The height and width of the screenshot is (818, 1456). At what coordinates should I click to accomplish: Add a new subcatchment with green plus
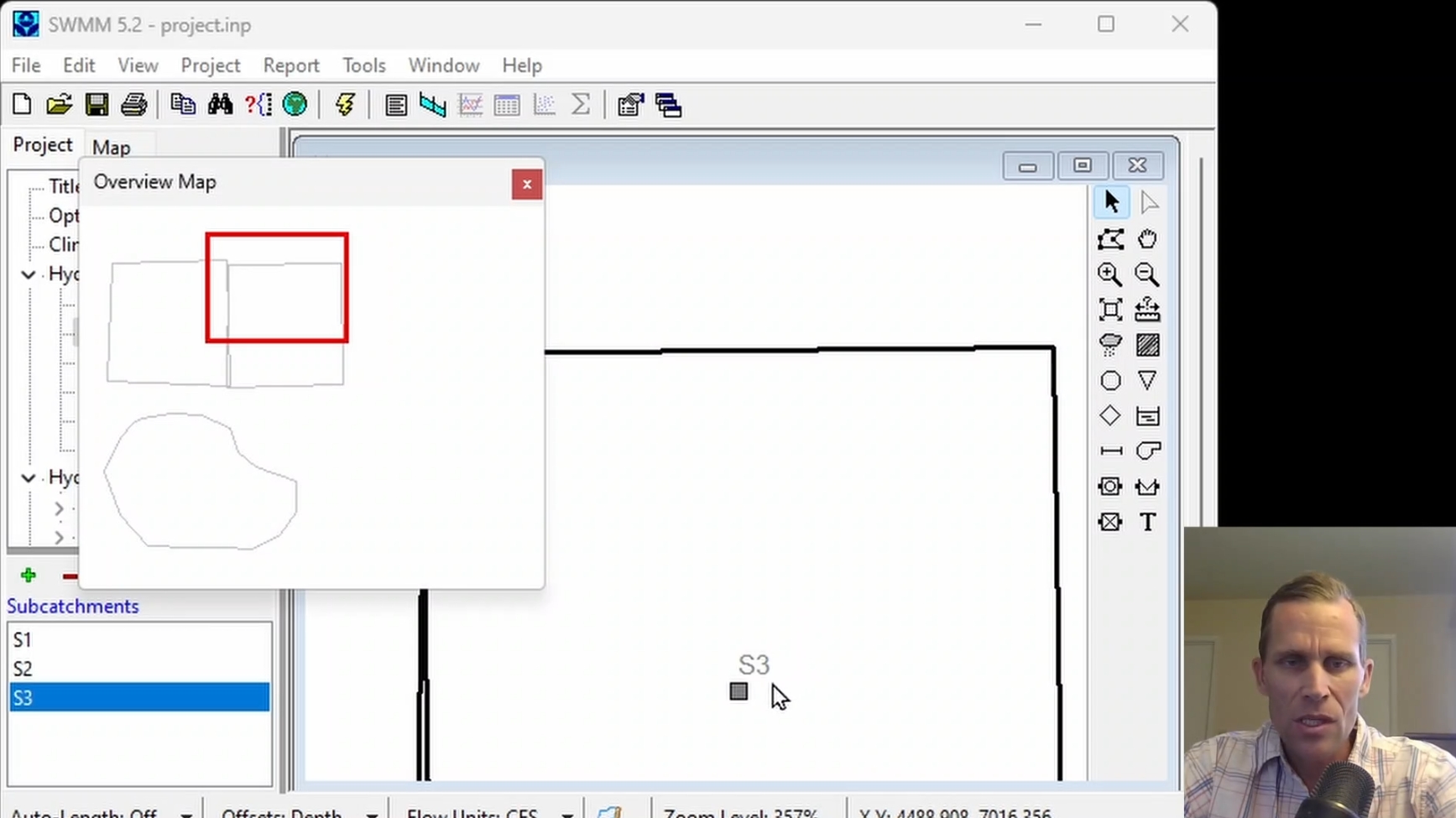[29, 576]
